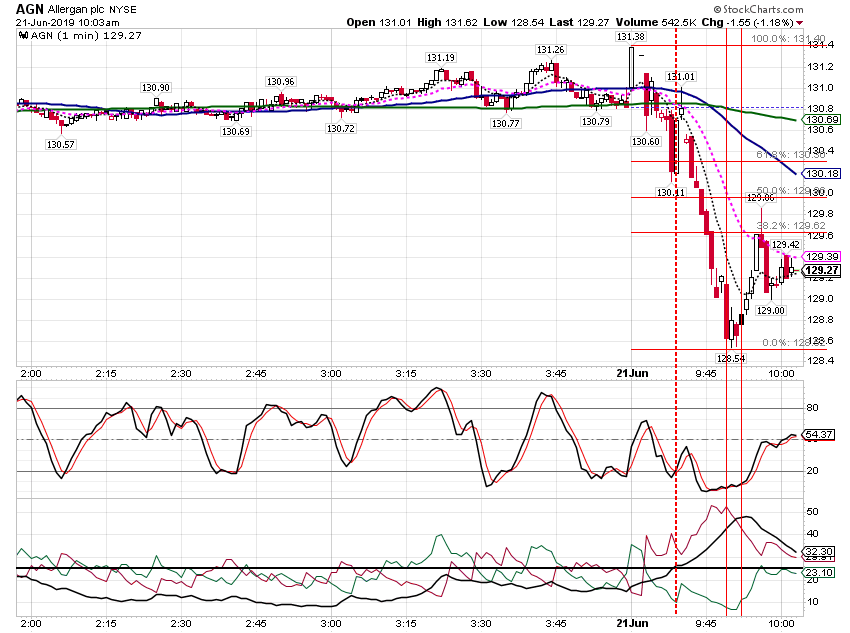Click the 0.0%: 128.52 Fibonacci label
850x633 pixels.
[794, 343]
